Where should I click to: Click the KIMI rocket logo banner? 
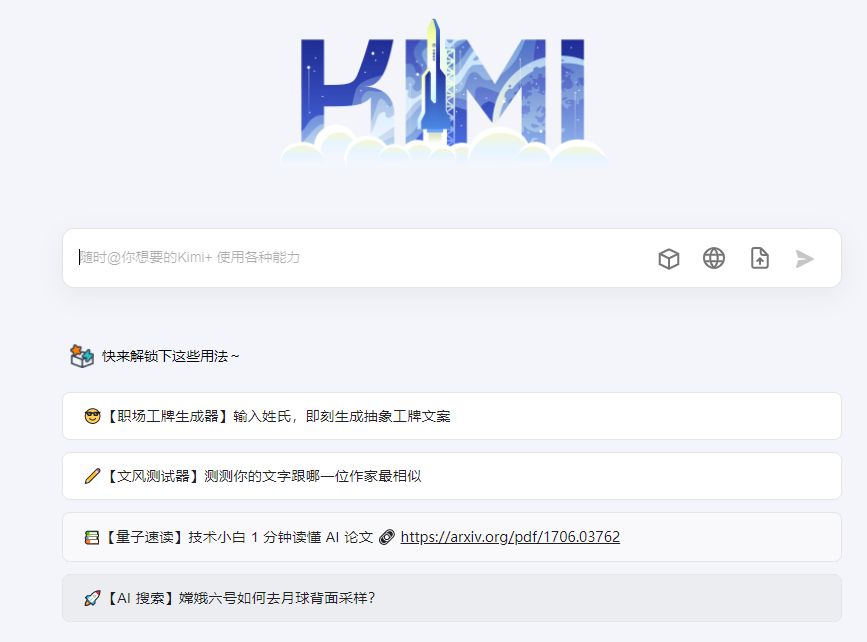443,93
